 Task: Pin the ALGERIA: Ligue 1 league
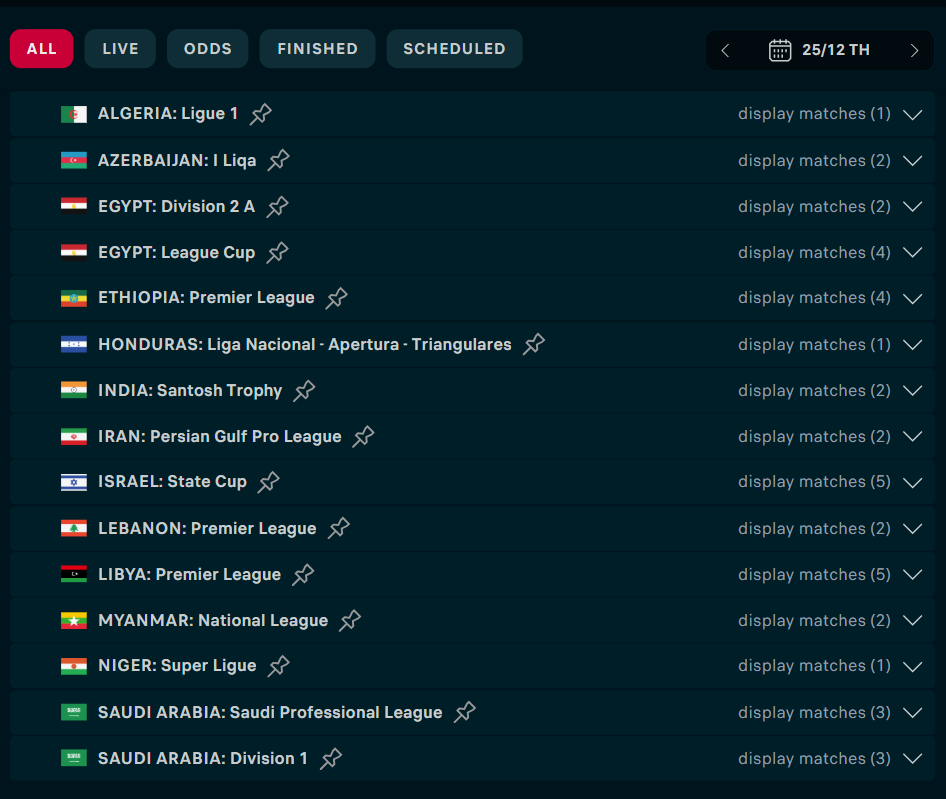click(261, 113)
